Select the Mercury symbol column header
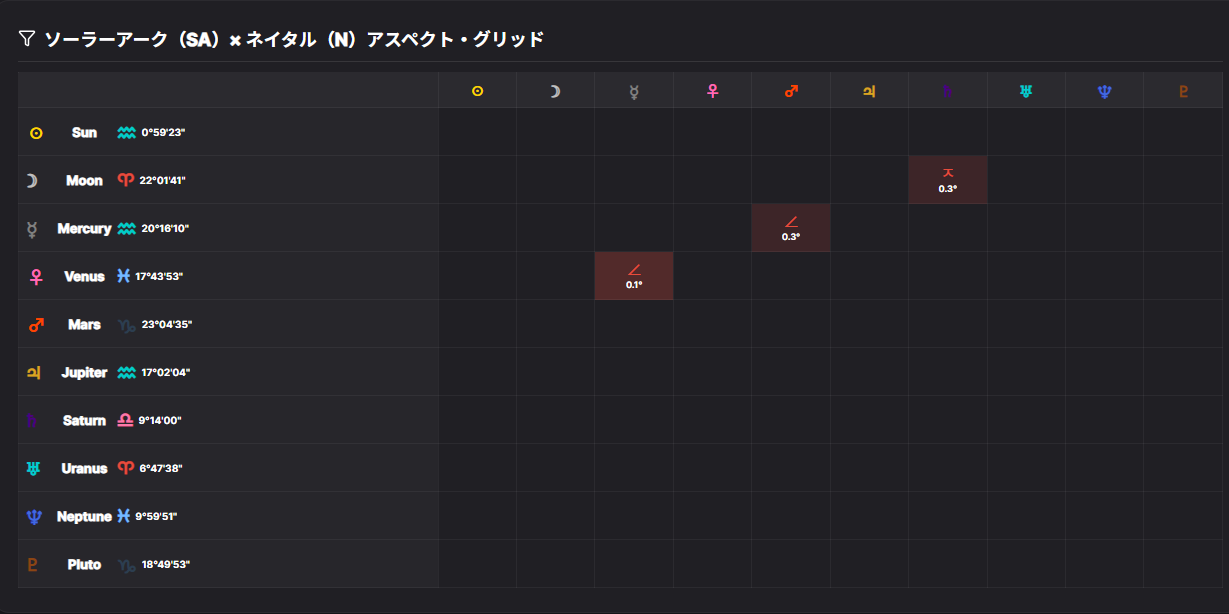Screen dimensions: 1229x614 coord(634,91)
